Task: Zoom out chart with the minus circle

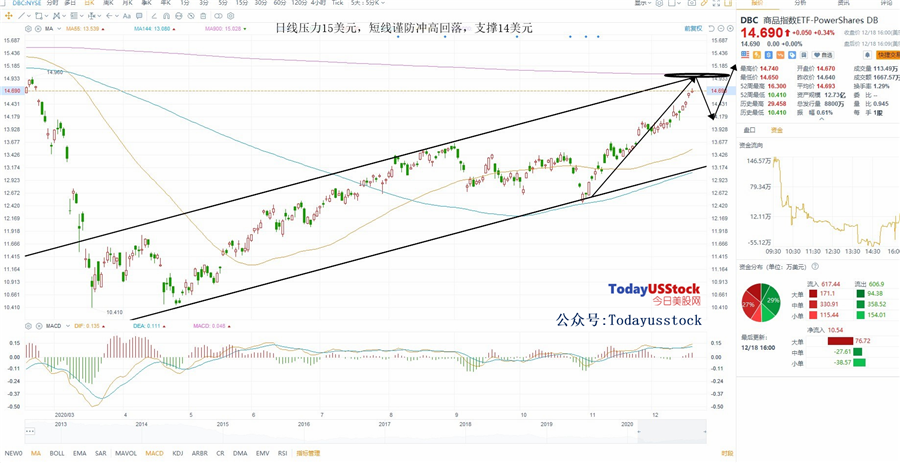Action: pos(720,29)
